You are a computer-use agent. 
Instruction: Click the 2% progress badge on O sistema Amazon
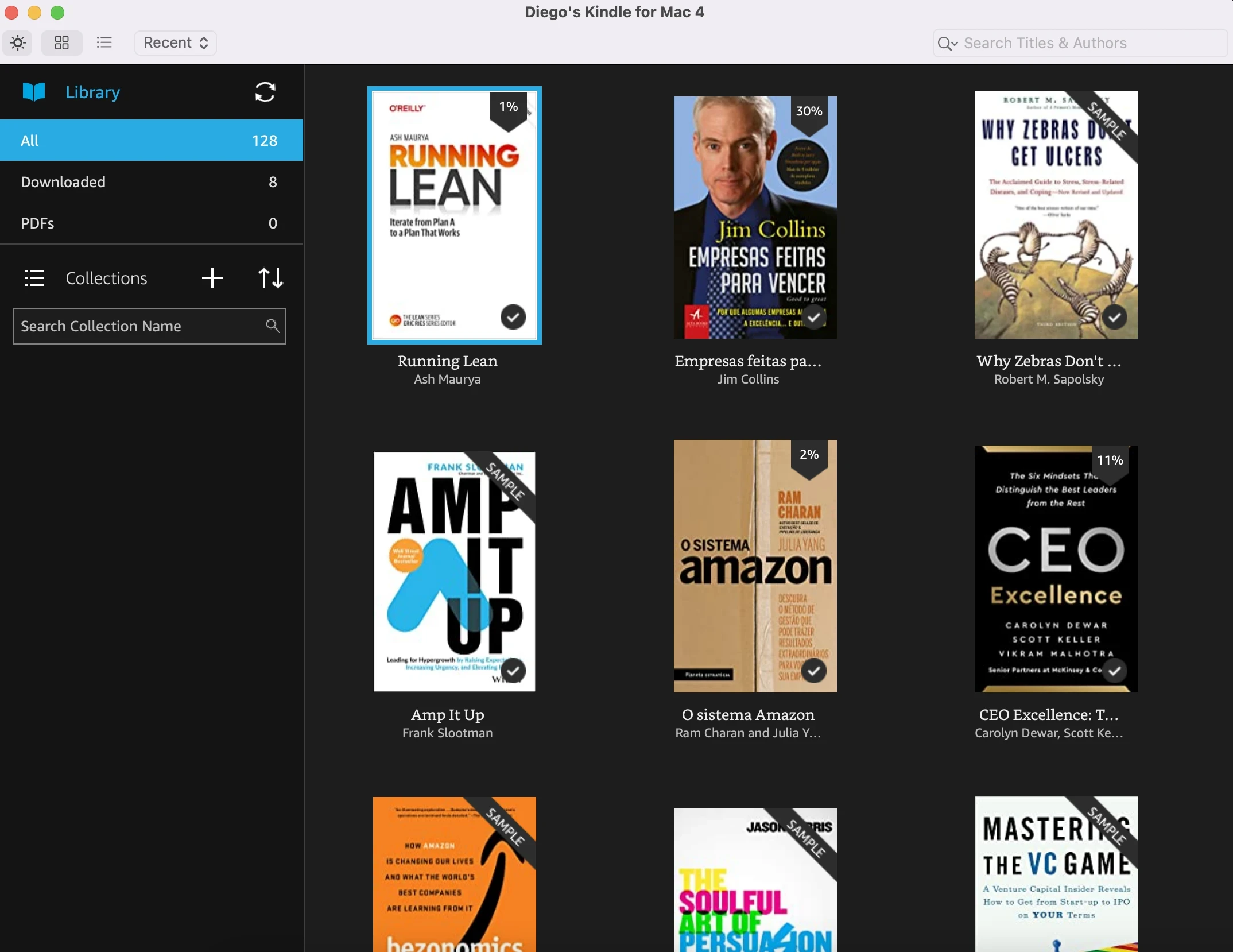pos(809,456)
